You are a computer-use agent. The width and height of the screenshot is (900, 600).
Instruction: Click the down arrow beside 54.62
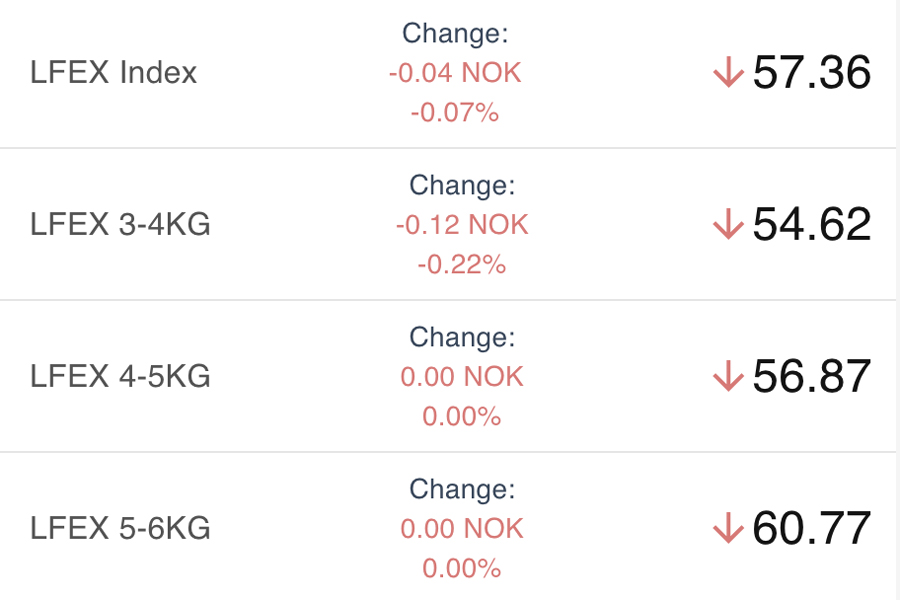[728, 225]
